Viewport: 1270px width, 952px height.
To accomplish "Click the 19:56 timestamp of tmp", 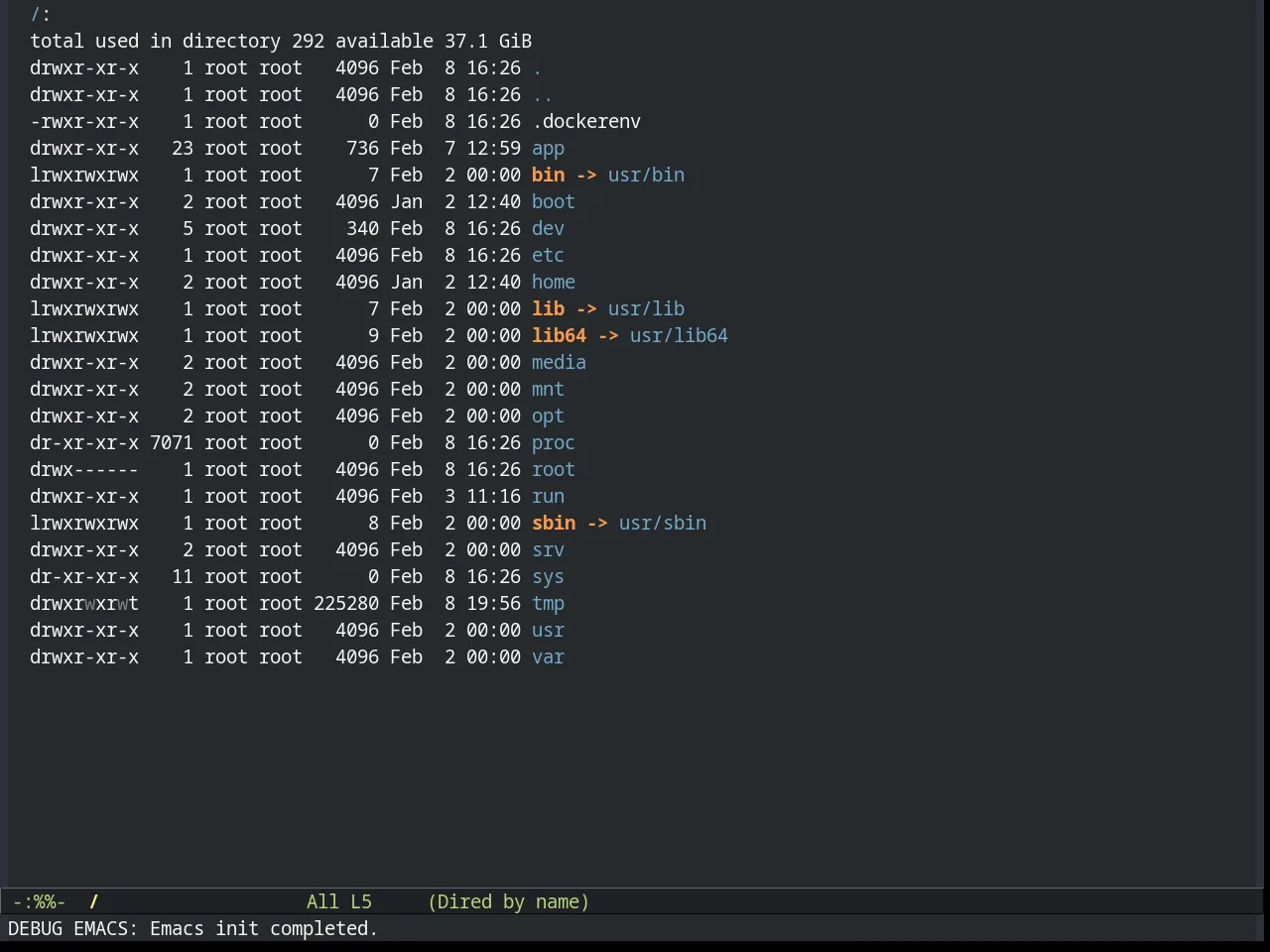I will pyautogui.click(x=493, y=604).
